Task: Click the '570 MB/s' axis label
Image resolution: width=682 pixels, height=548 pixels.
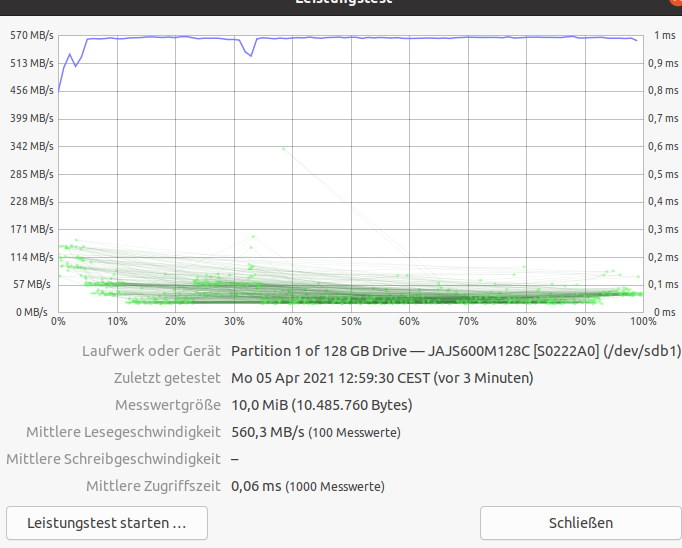Action: (32, 35)
